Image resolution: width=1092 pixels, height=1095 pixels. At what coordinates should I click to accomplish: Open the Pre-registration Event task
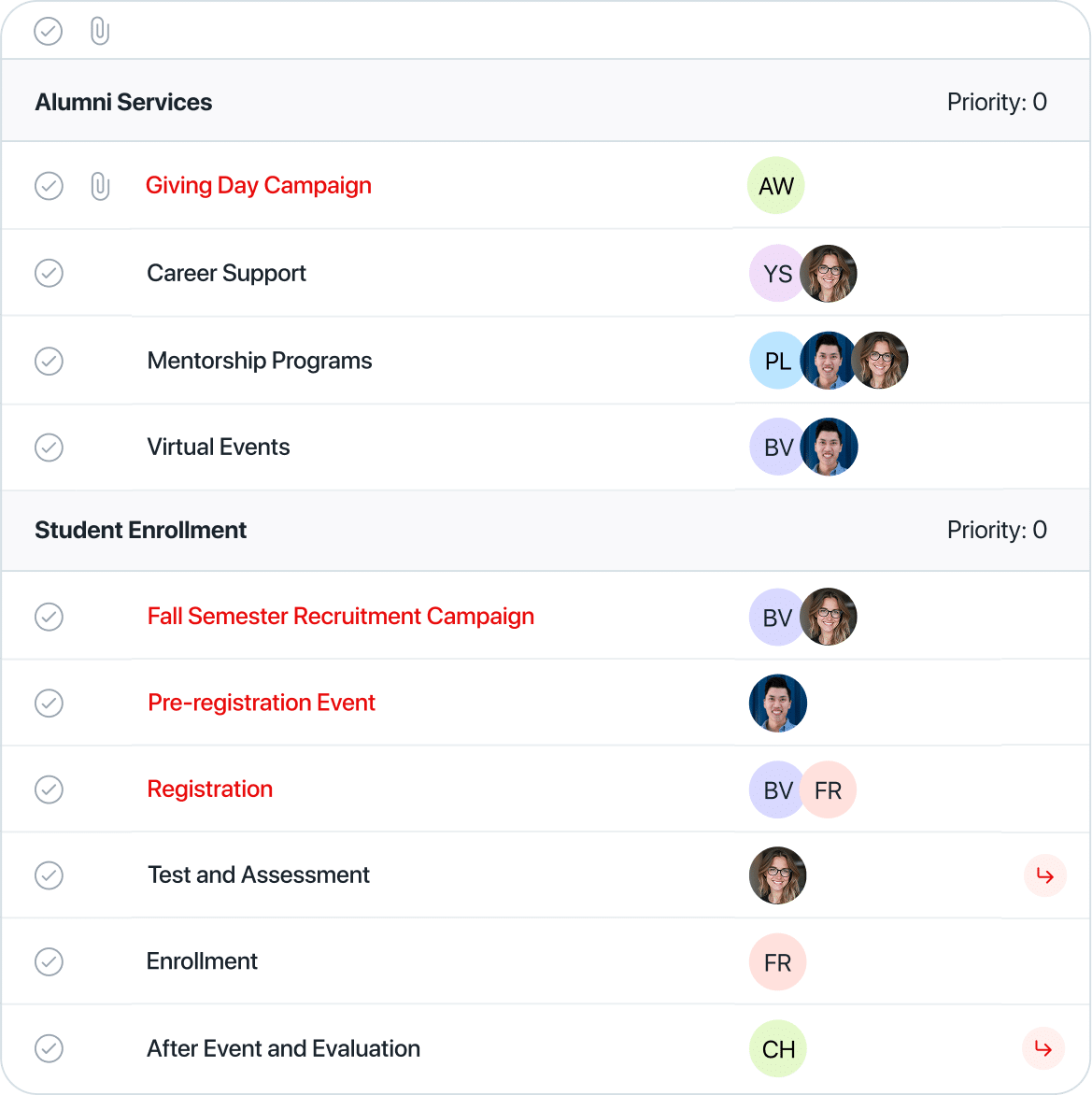point(262,703)
